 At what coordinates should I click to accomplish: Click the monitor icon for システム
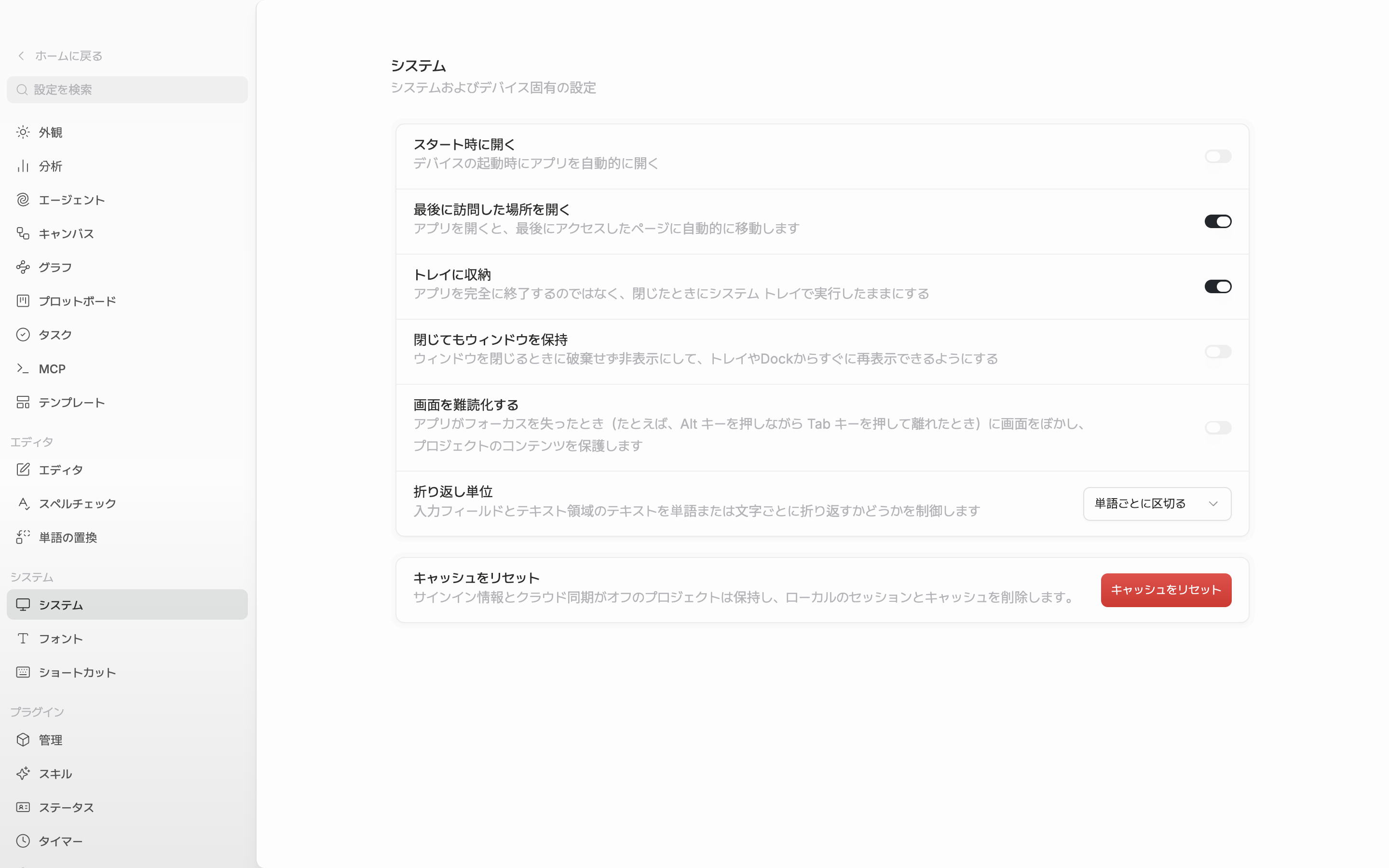pyautogui.click(x=23, y=605)
